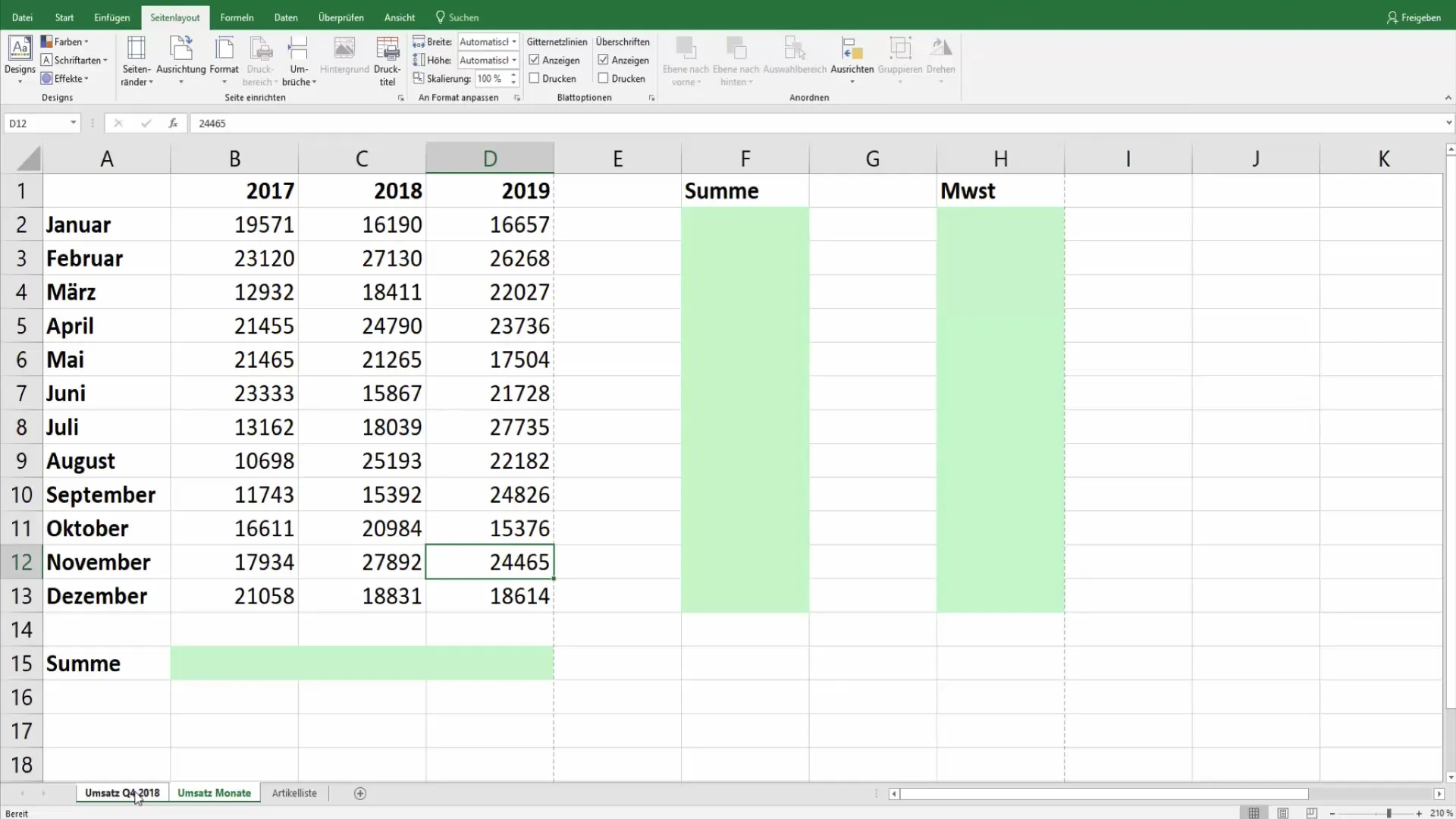Switch to the Start ribbon tab
The width and height of the screenshot is (1456, 819).
pyautogui.click(x=64, y=17)
